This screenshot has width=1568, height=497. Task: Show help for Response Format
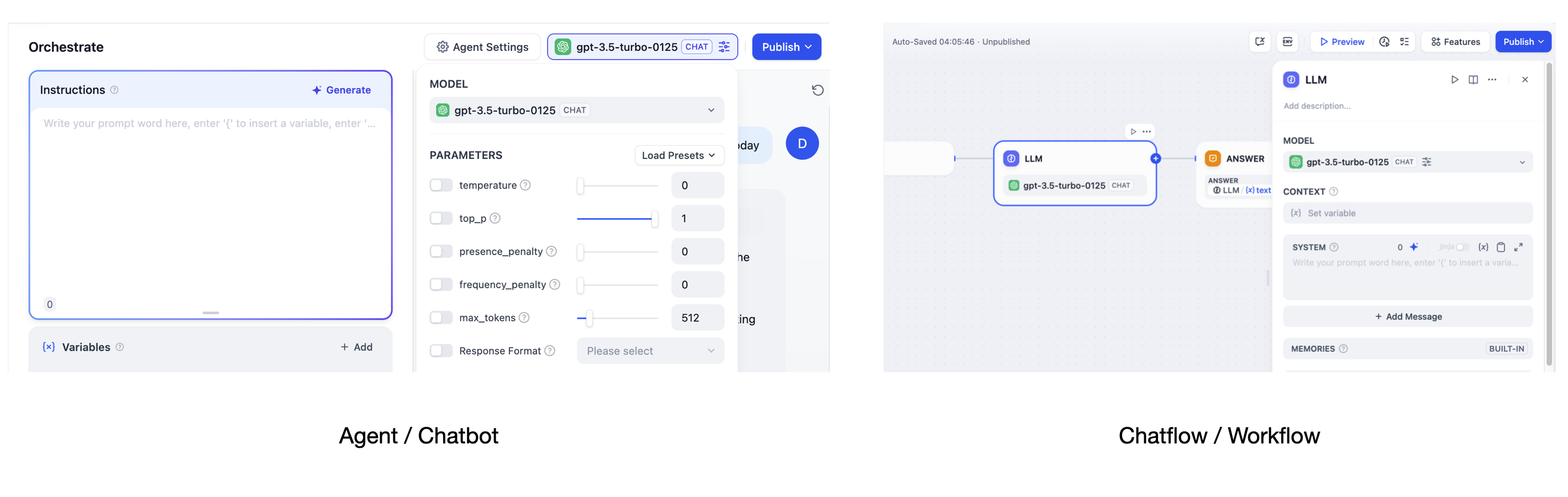[550, 351]
